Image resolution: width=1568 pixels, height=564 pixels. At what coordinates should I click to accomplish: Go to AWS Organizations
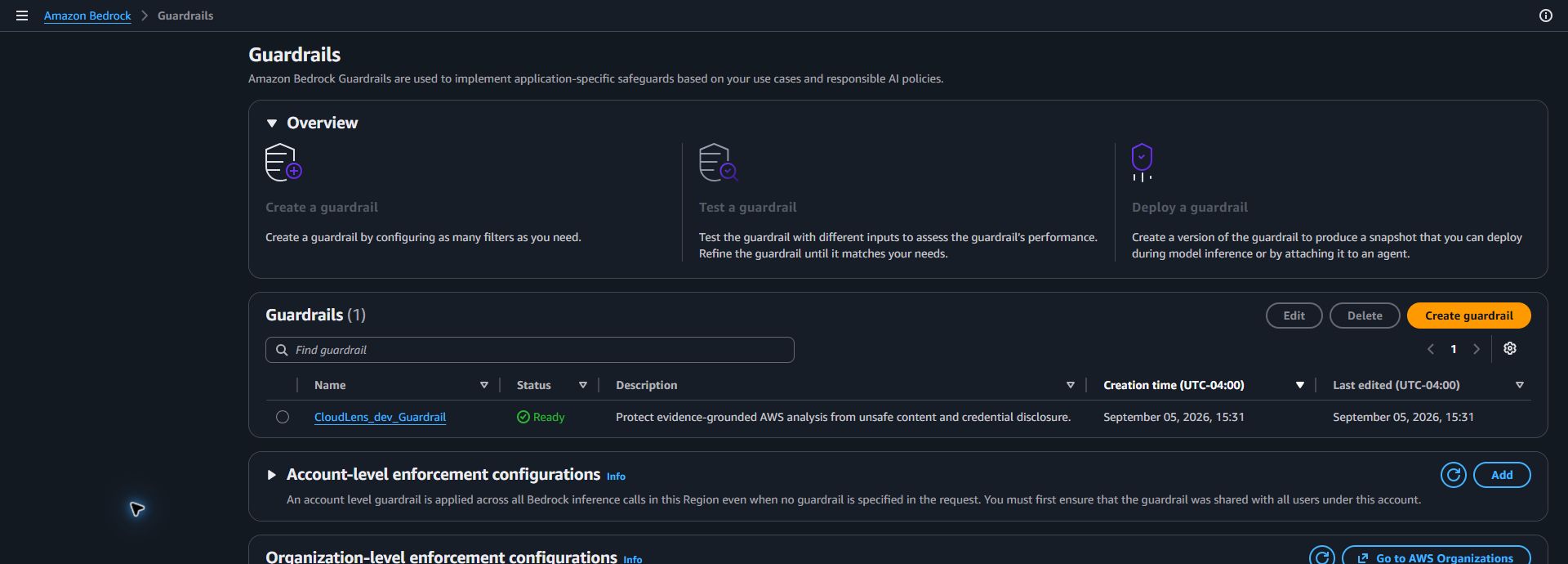(x=1436, y=557)
